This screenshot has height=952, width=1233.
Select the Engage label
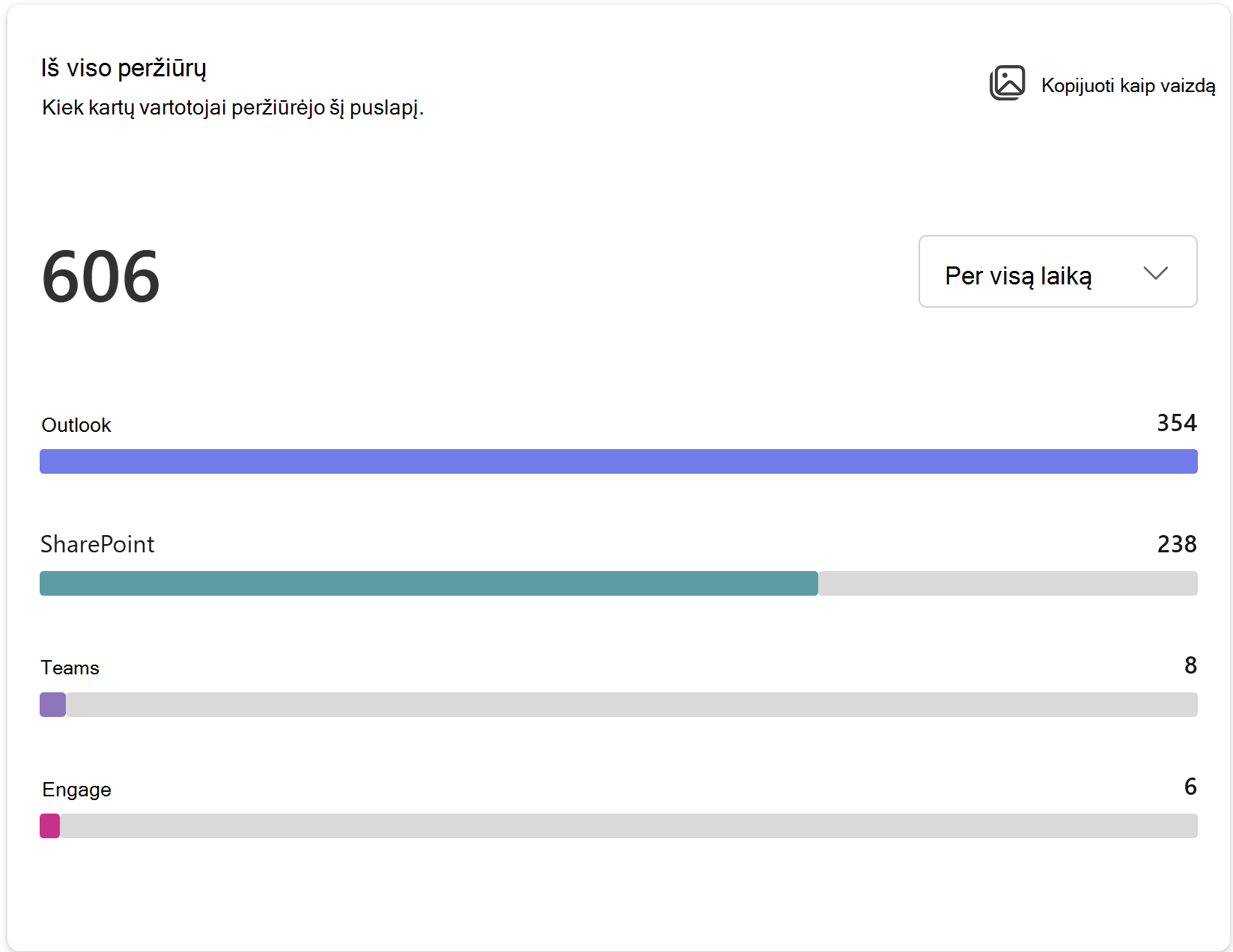[x=76, y=790]
